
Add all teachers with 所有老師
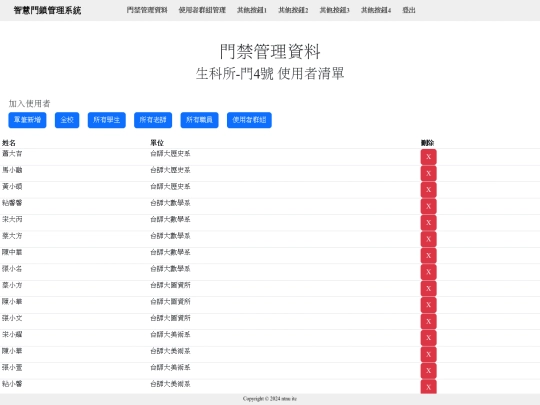pos(153,120)
